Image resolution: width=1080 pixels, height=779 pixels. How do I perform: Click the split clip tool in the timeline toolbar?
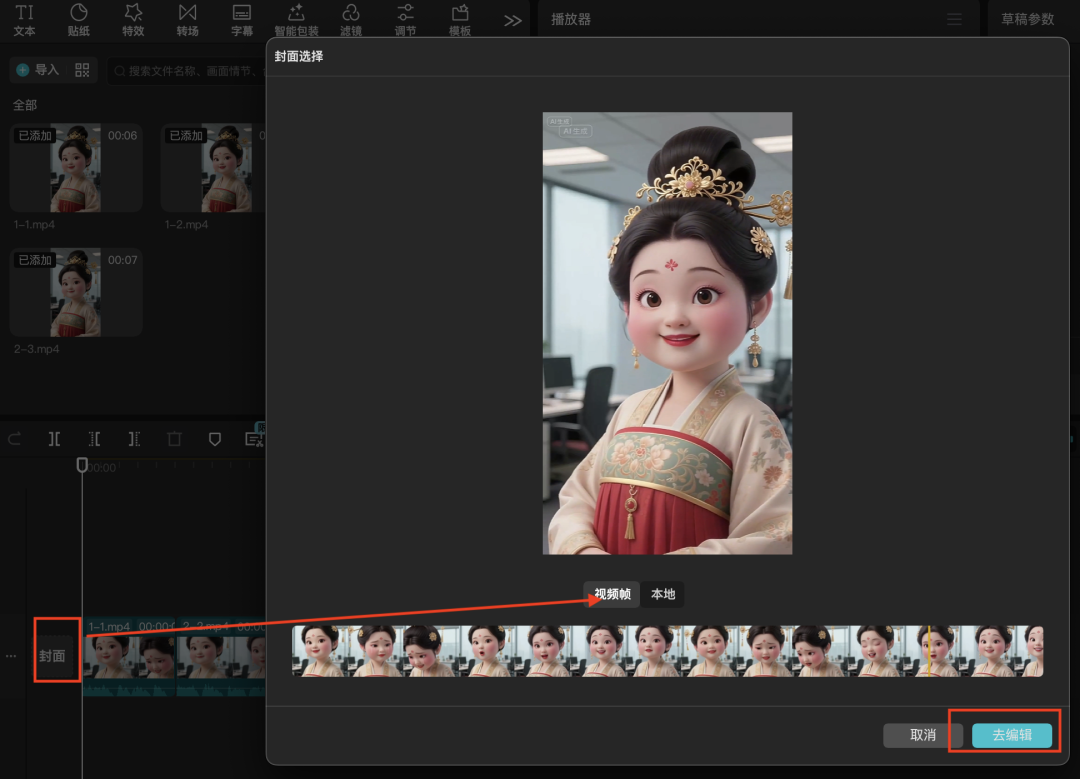point(54,439)
